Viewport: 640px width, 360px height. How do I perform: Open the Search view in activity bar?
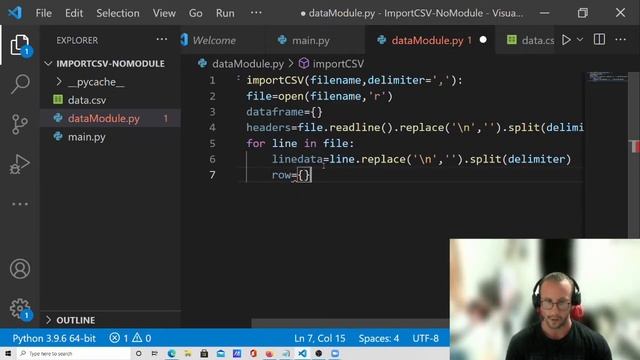pyautogui.click(x=20, y=84)
